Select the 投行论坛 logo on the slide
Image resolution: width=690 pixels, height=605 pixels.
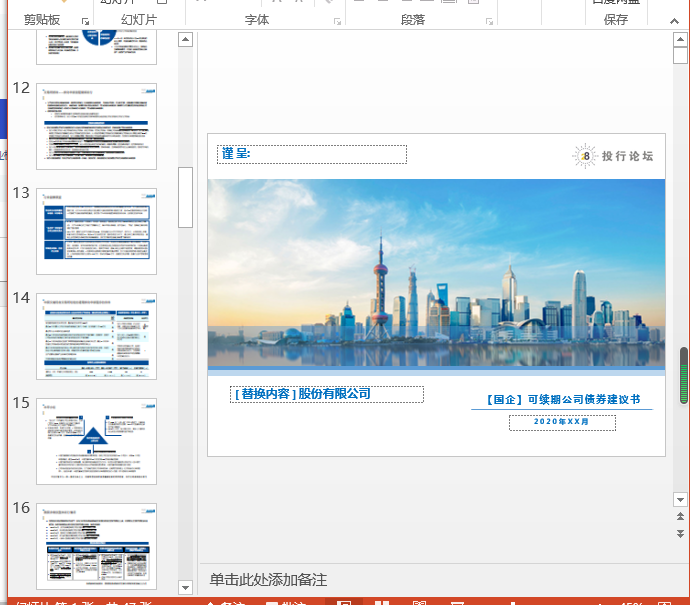click(x=613, y=156)
